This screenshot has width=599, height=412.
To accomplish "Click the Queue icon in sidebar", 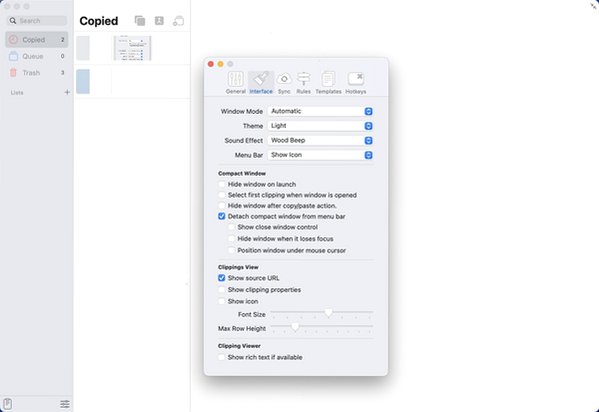I will coord(13,56).
